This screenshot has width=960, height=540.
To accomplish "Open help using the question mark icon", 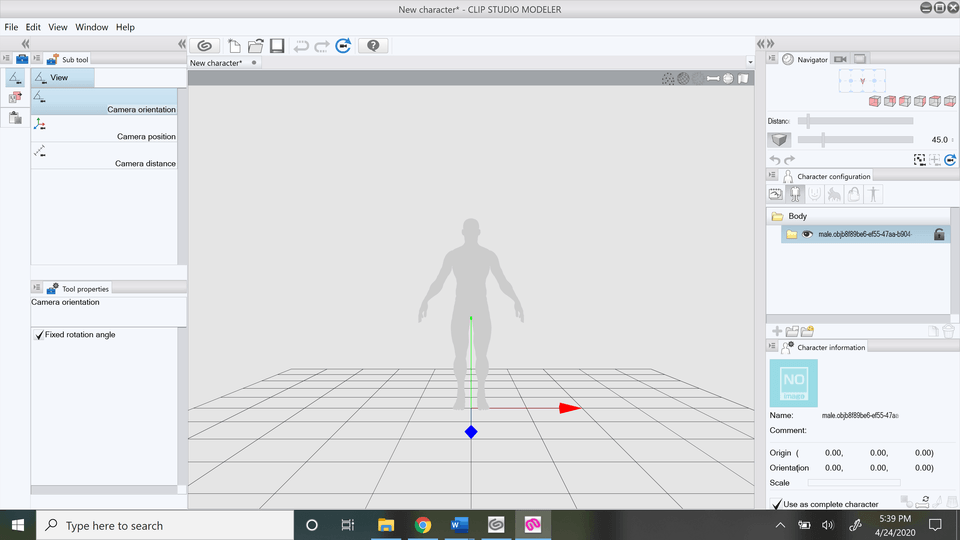I will click(x=373, y=46).
